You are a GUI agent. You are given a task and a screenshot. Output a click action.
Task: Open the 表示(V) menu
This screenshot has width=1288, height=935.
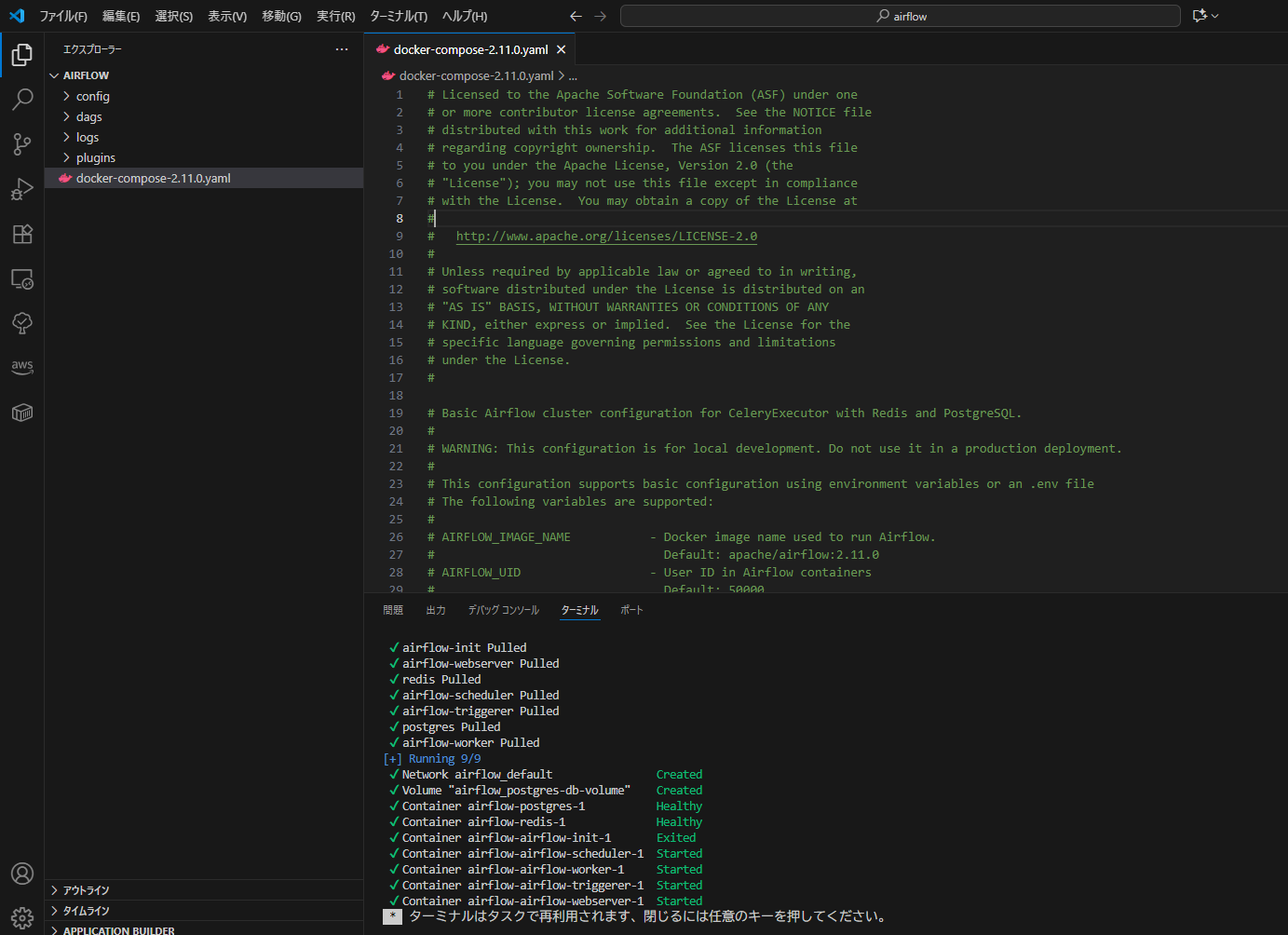227,16
